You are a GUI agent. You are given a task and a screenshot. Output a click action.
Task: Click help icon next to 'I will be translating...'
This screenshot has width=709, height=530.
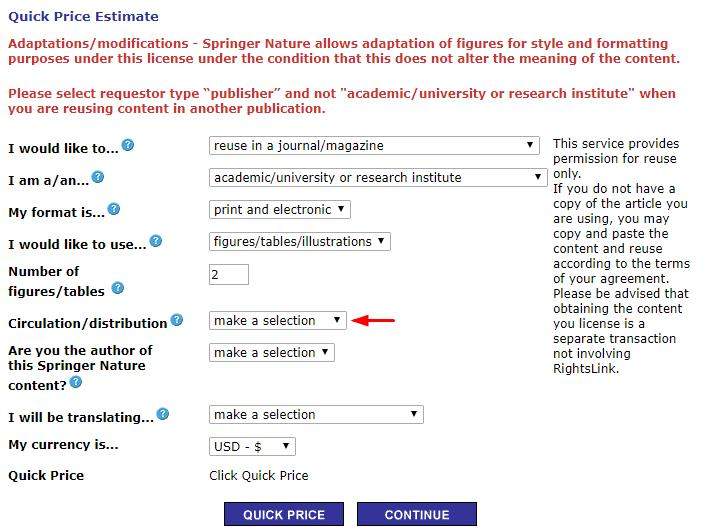pyautogui.click(x=163, y=414)
